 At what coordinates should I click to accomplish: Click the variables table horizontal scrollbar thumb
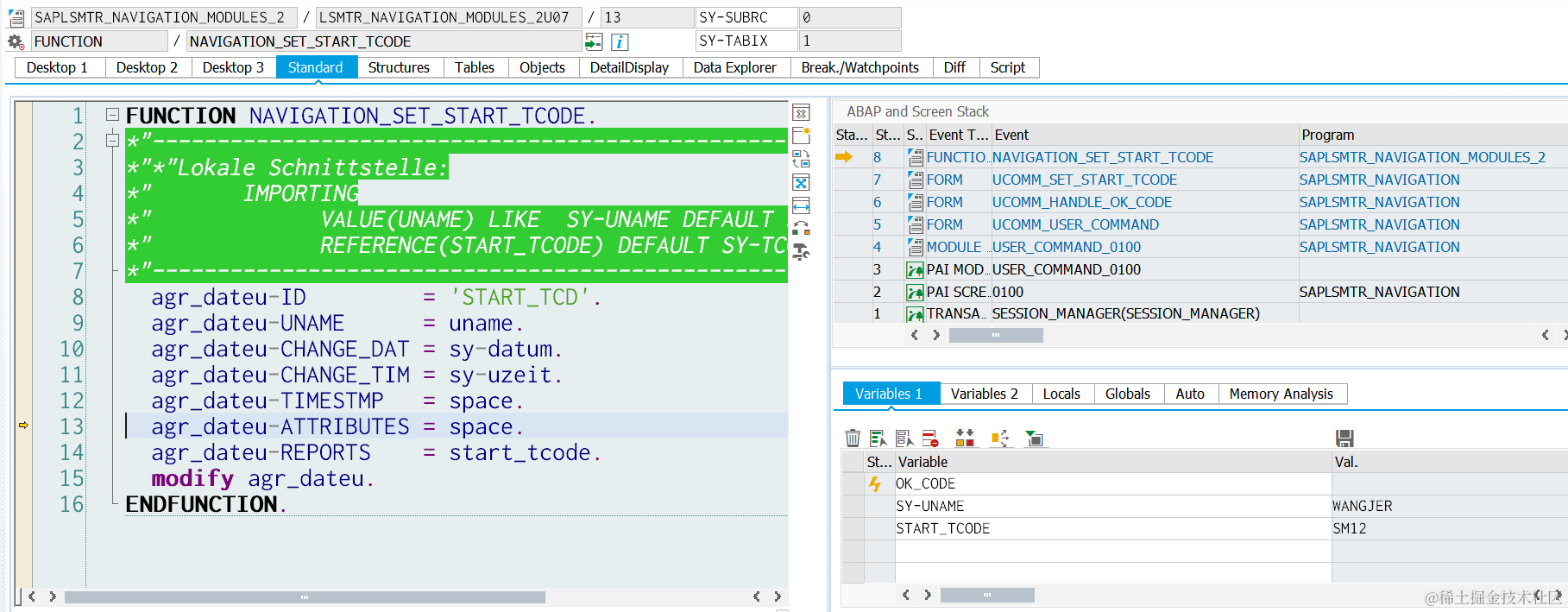tap(987, 595)
